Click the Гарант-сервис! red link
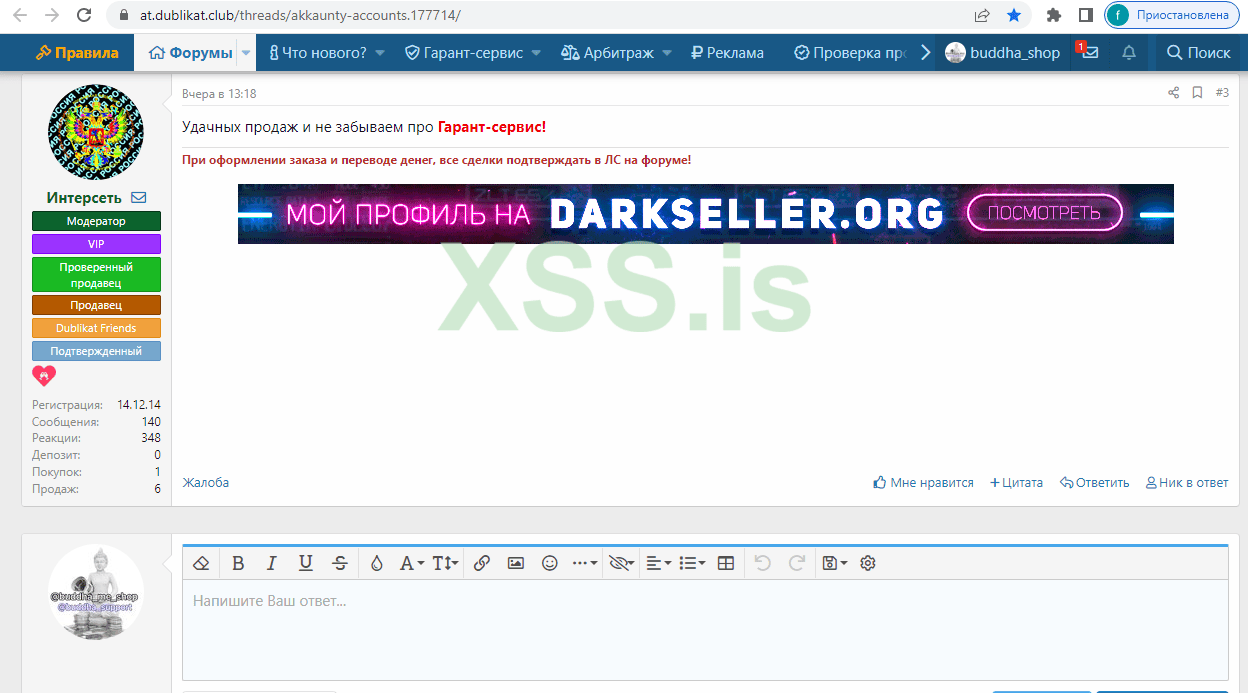The image size is (1248, 693). 492,127
